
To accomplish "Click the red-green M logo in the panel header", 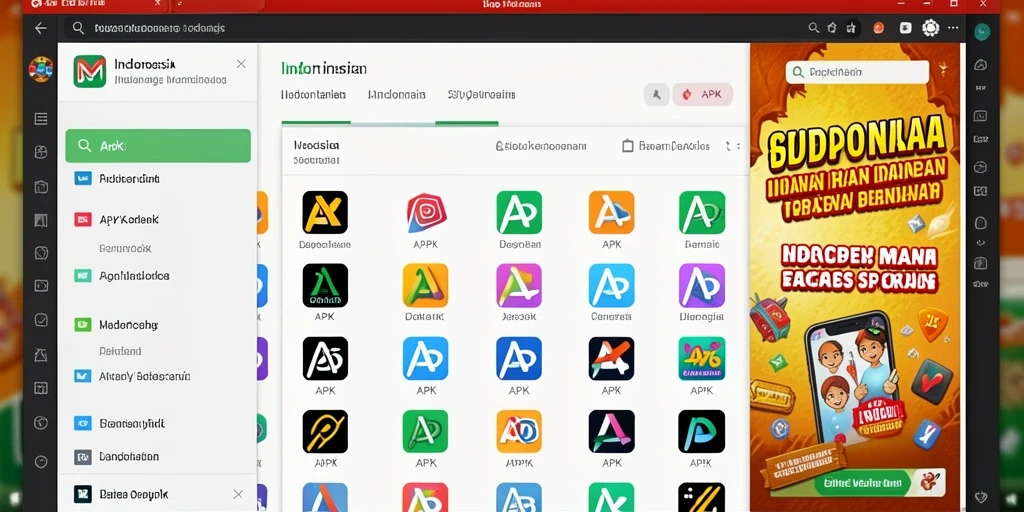I will (x=89, y=71).
